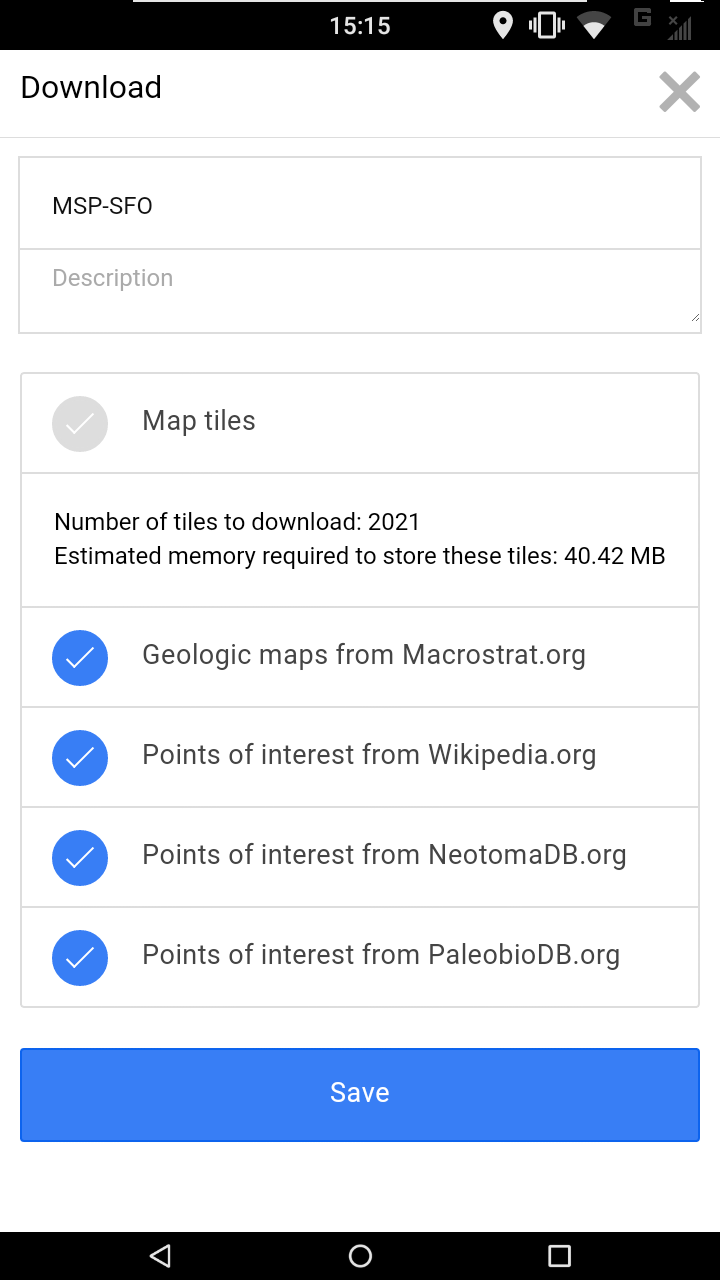Tap the Android home circle icon
Screen dimensions: 720x1280
point(360,1256)
